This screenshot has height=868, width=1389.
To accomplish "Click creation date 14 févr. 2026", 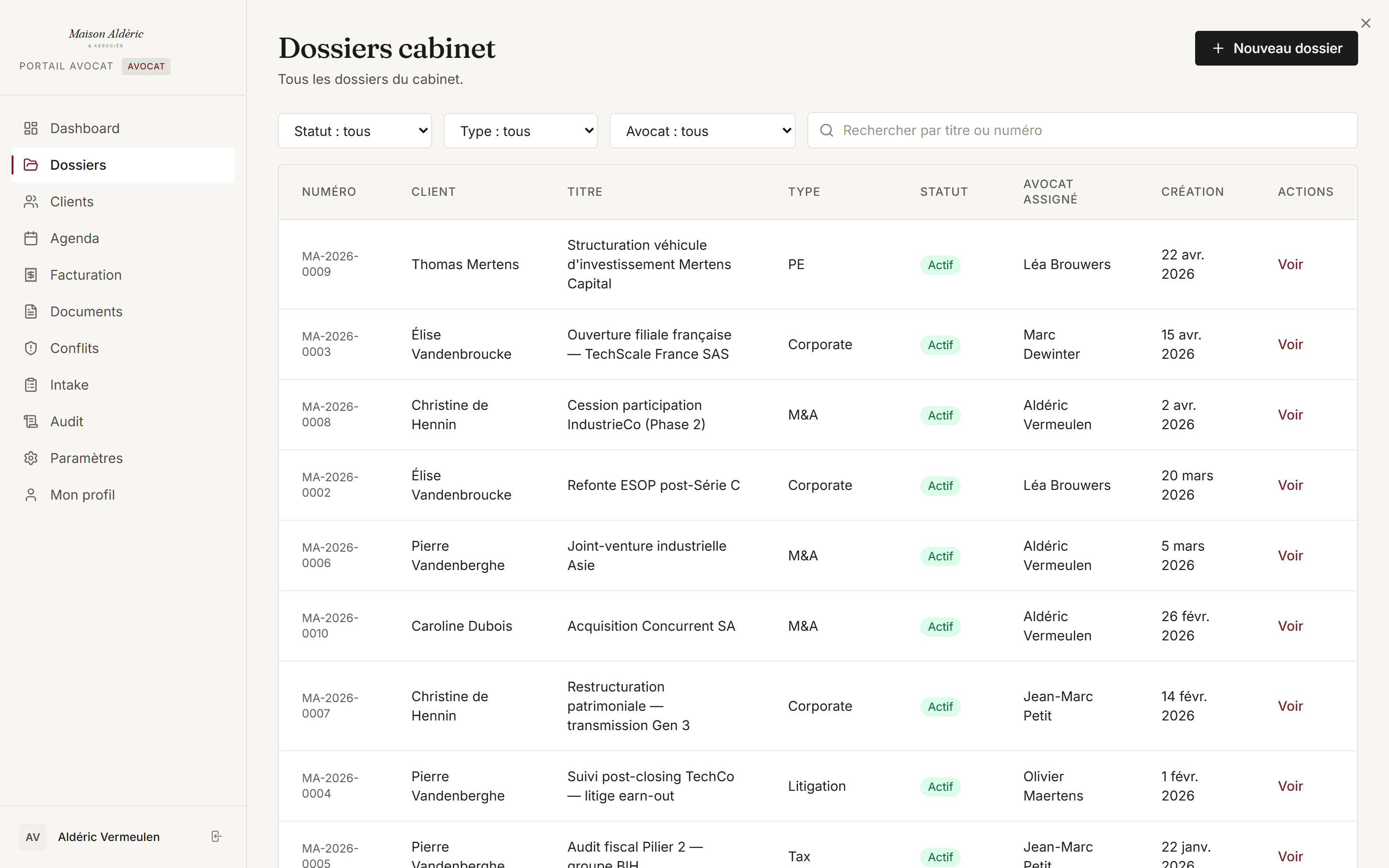I will click(1184, 706).
